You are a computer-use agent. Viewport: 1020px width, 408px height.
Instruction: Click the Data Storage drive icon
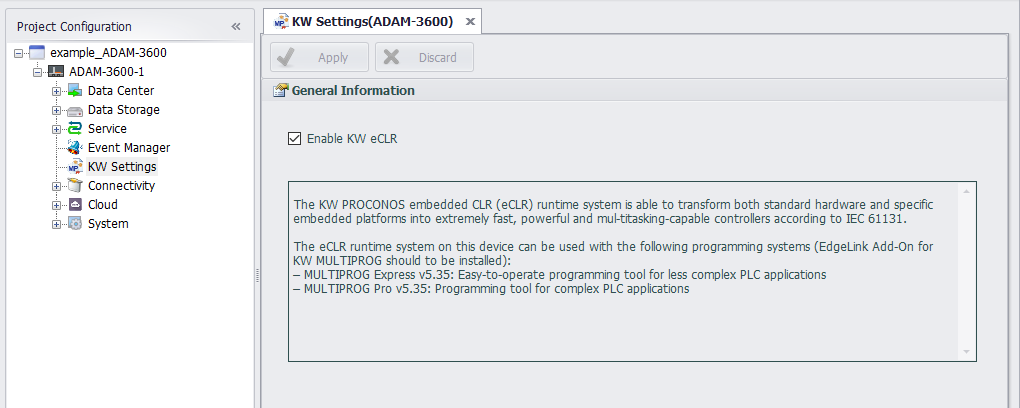(x=75, y=110)
